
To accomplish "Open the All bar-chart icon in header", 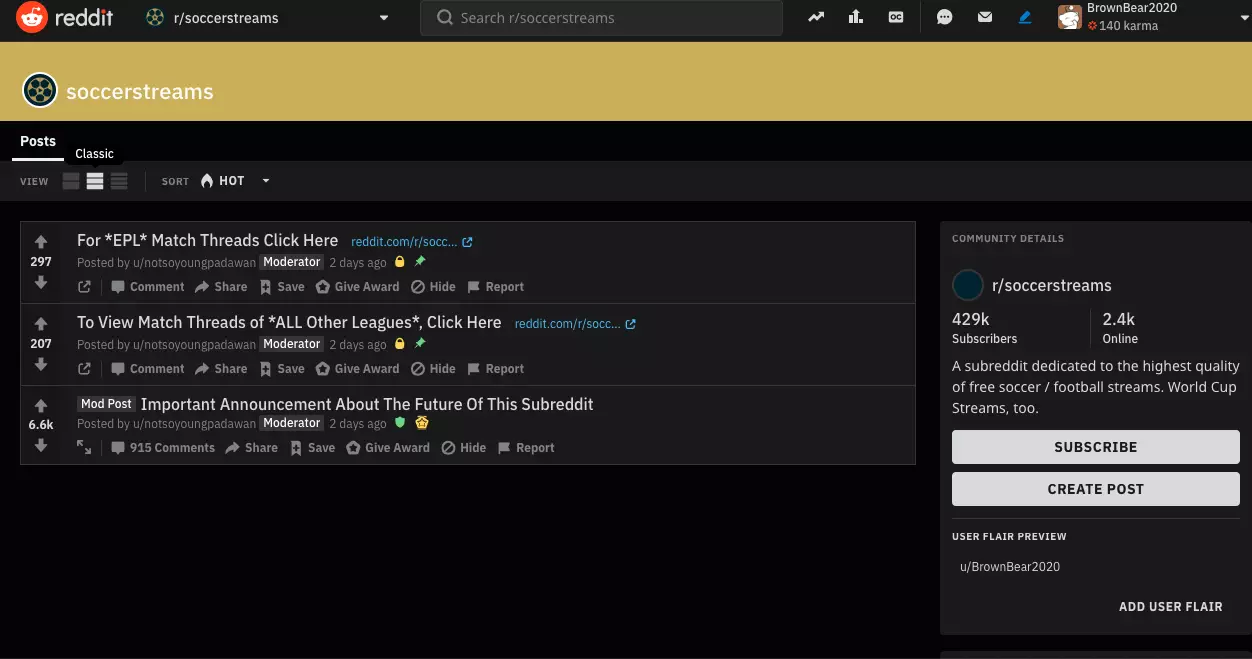I will (x=855, y=17).
